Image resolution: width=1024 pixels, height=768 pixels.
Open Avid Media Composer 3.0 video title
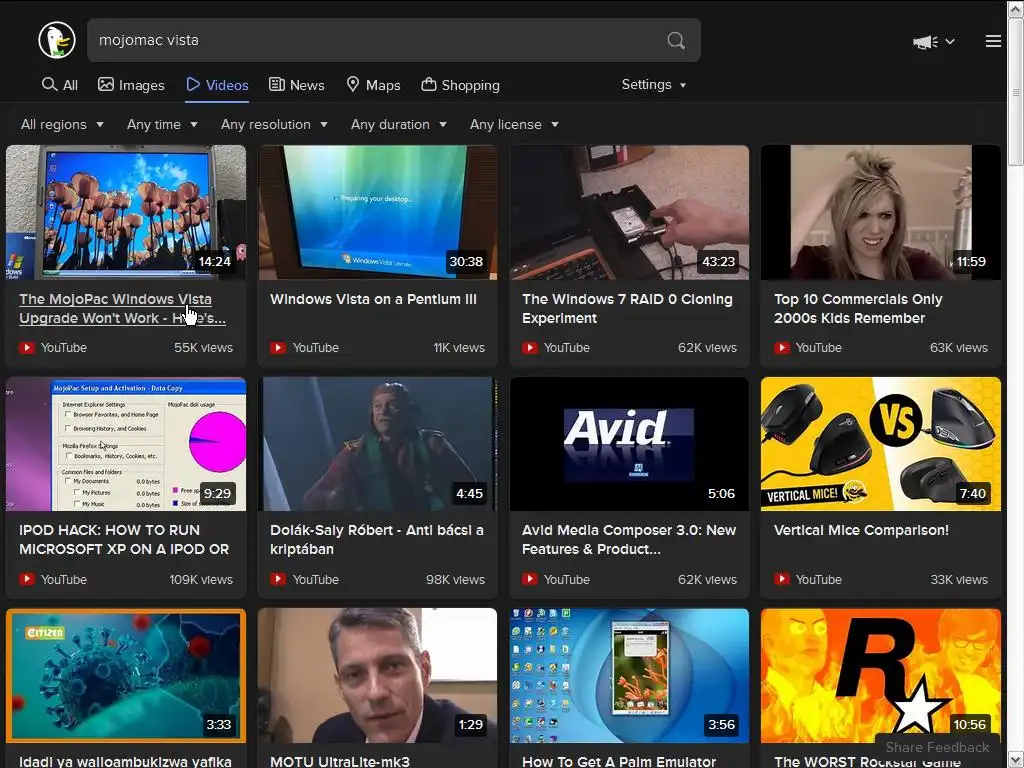pos(629,539)
